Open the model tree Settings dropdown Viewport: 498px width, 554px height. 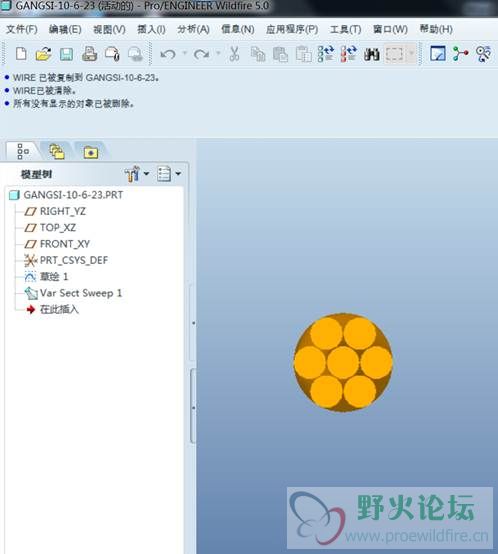pos(137,174)
